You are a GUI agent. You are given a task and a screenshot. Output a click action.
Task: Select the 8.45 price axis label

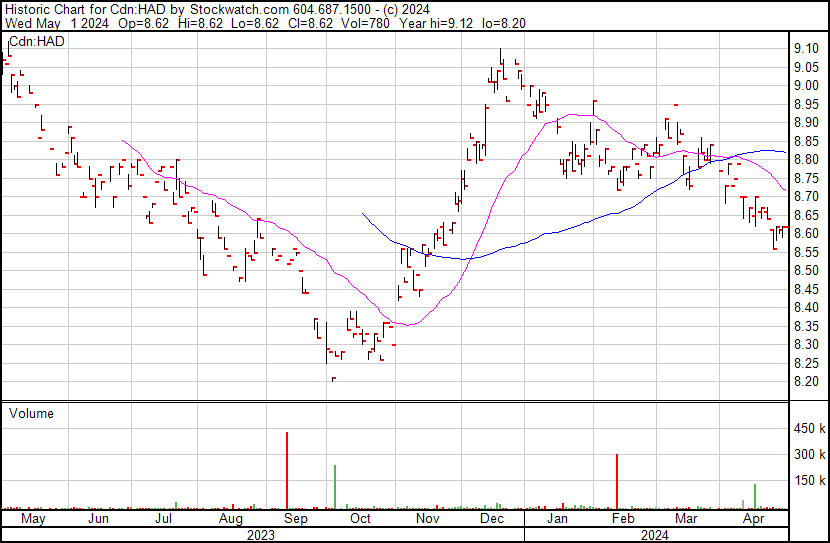tap(806, 289)
